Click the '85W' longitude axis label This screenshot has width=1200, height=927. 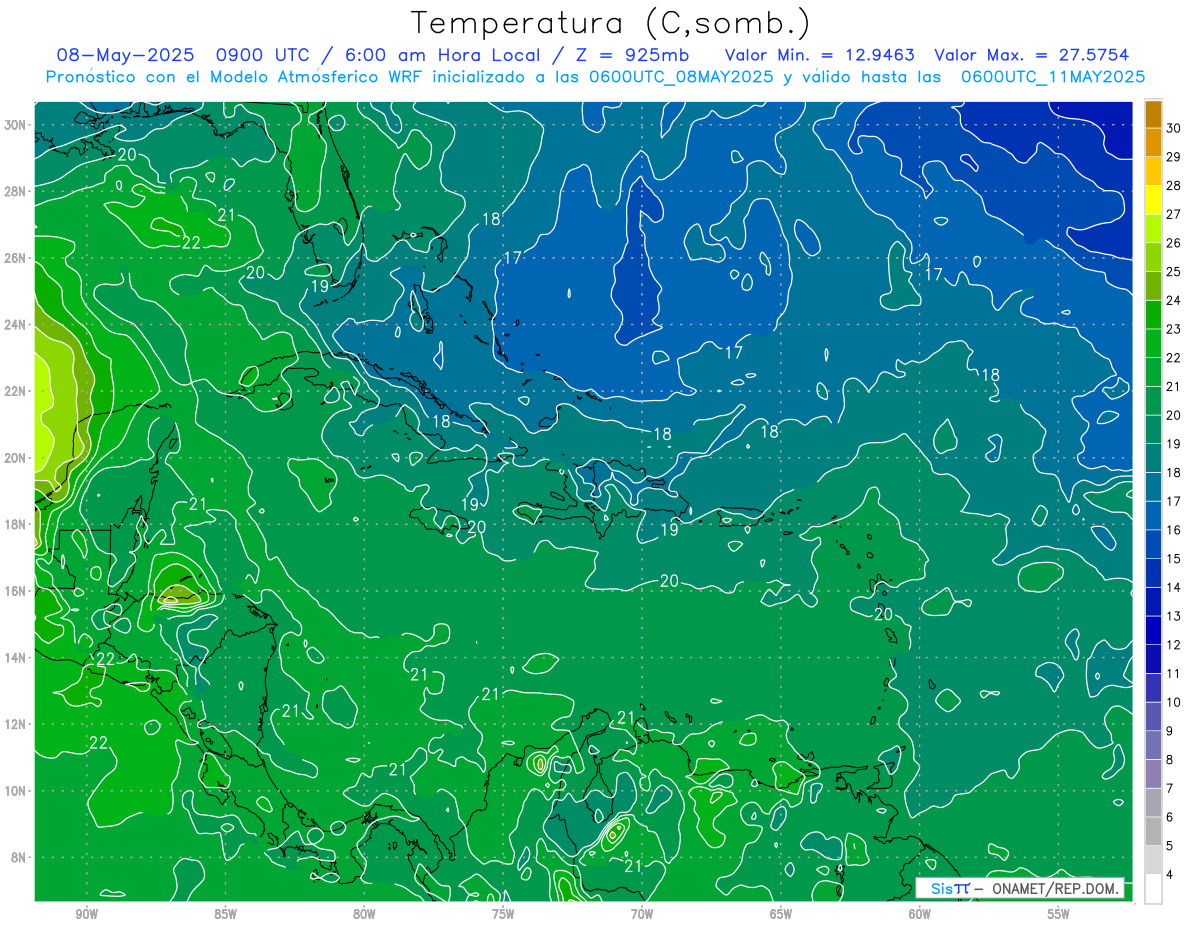point(225,913)
